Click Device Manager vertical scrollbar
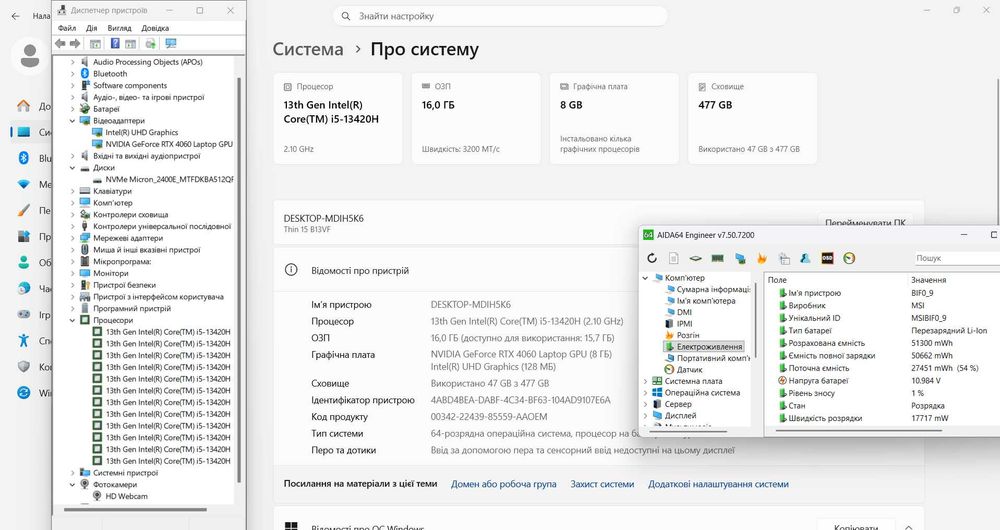The image size is (1000, 530). [x=239, y=280]
